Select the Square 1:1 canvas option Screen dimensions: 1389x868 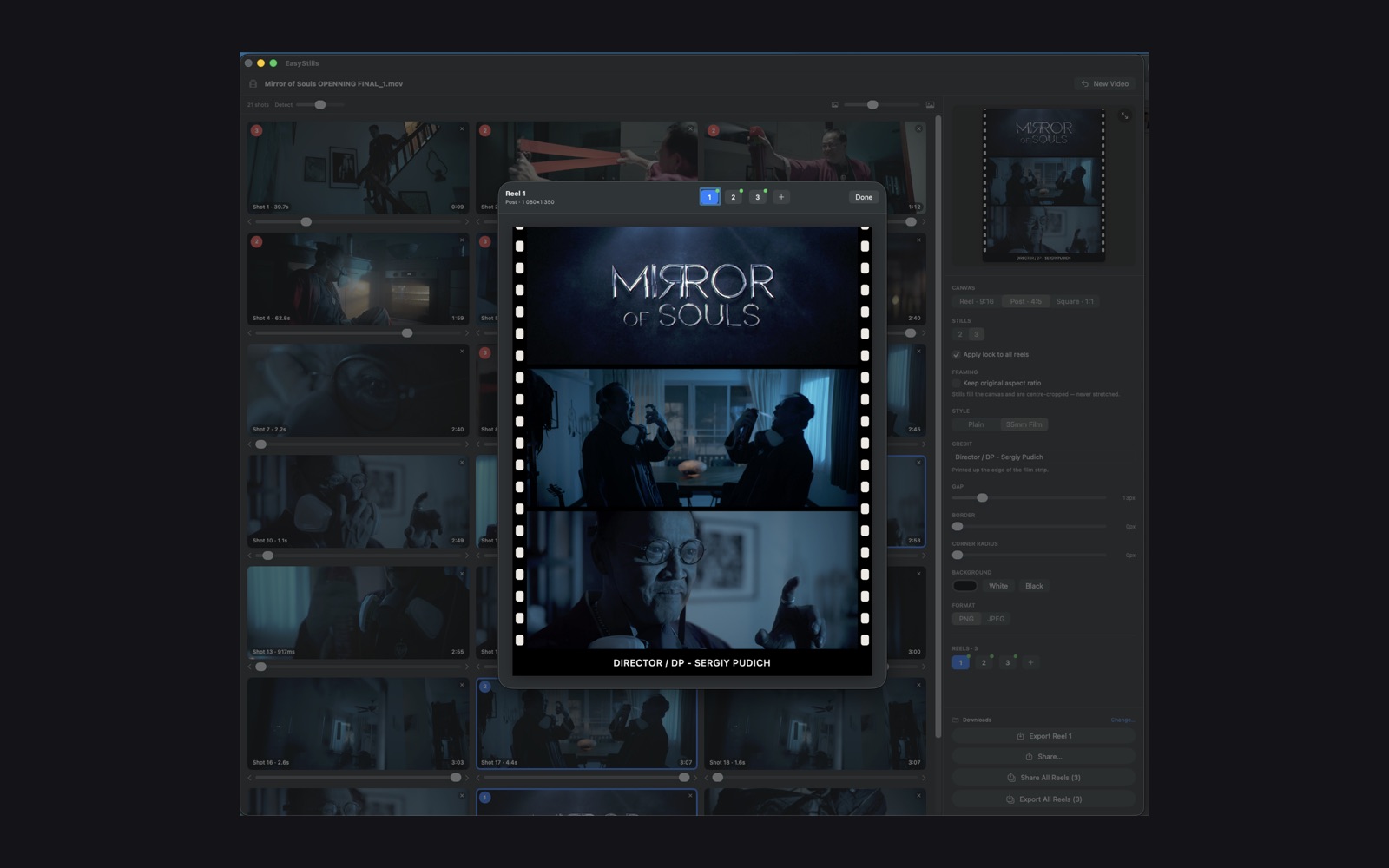tap(1075, 301)
